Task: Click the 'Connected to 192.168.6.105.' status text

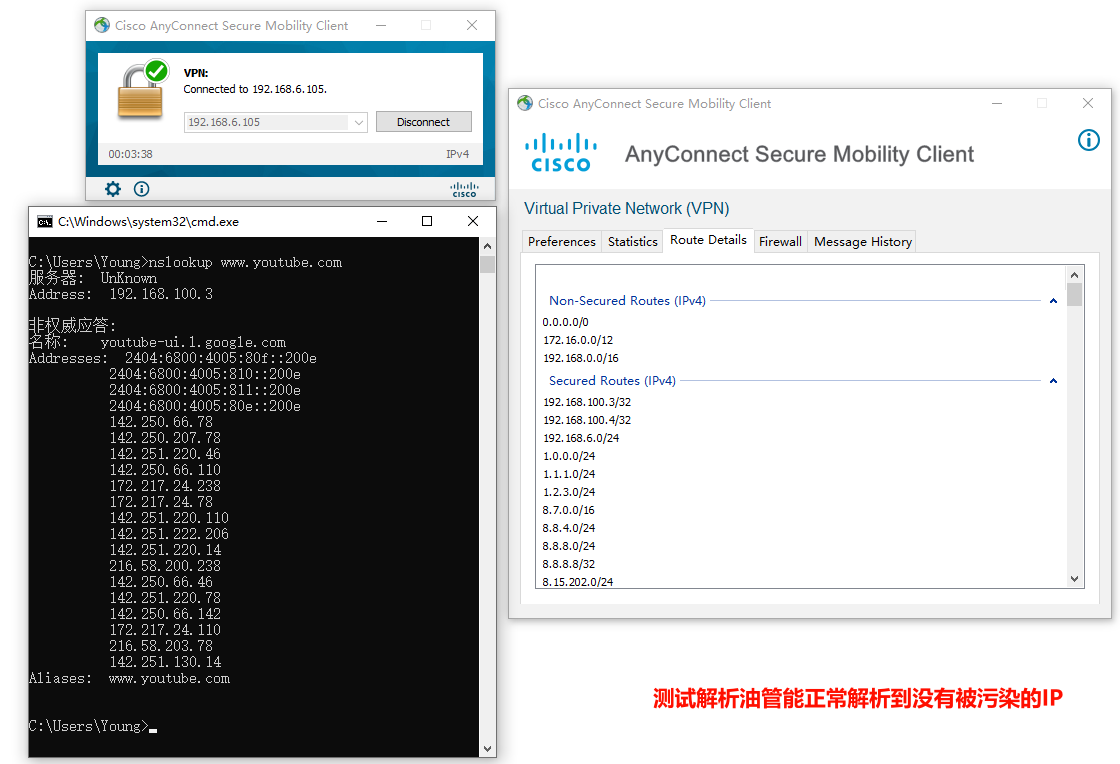Action: 255,89
